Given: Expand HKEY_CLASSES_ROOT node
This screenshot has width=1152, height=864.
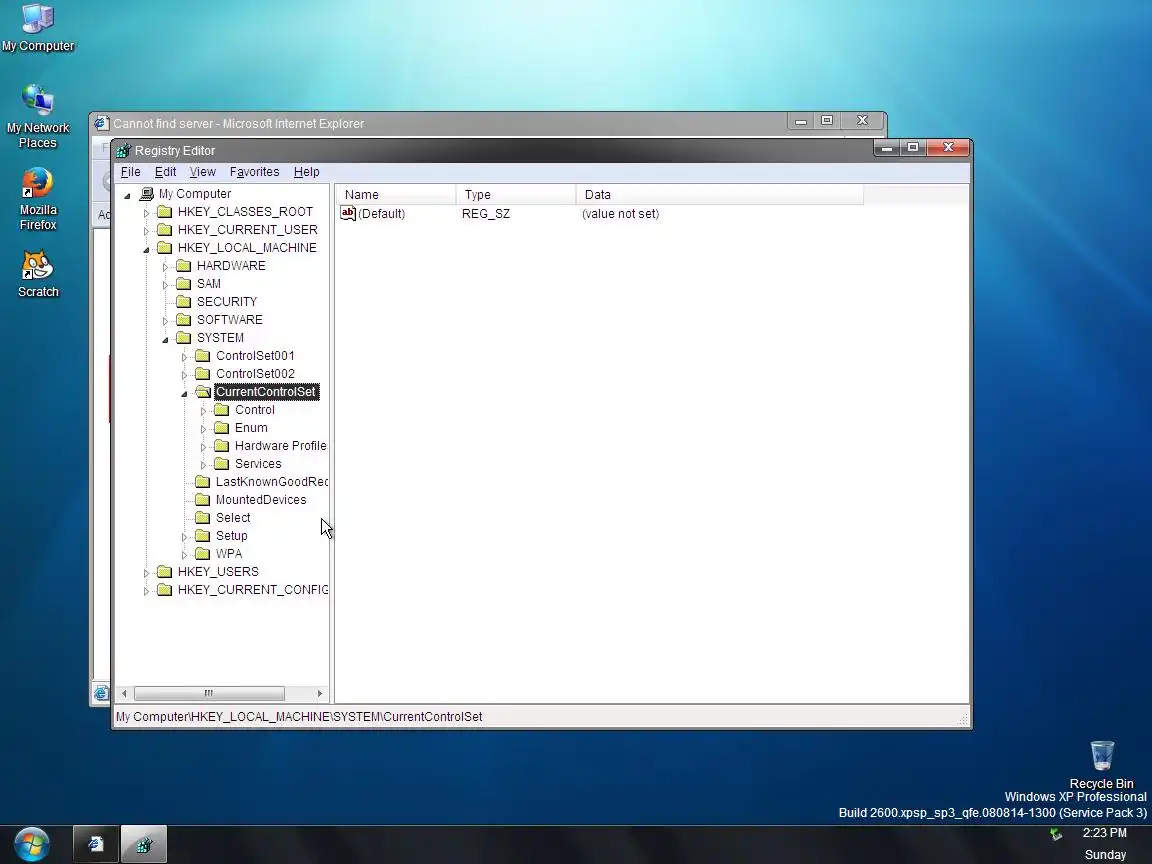Looking at the screenshot, I should [x=146, y=212].
